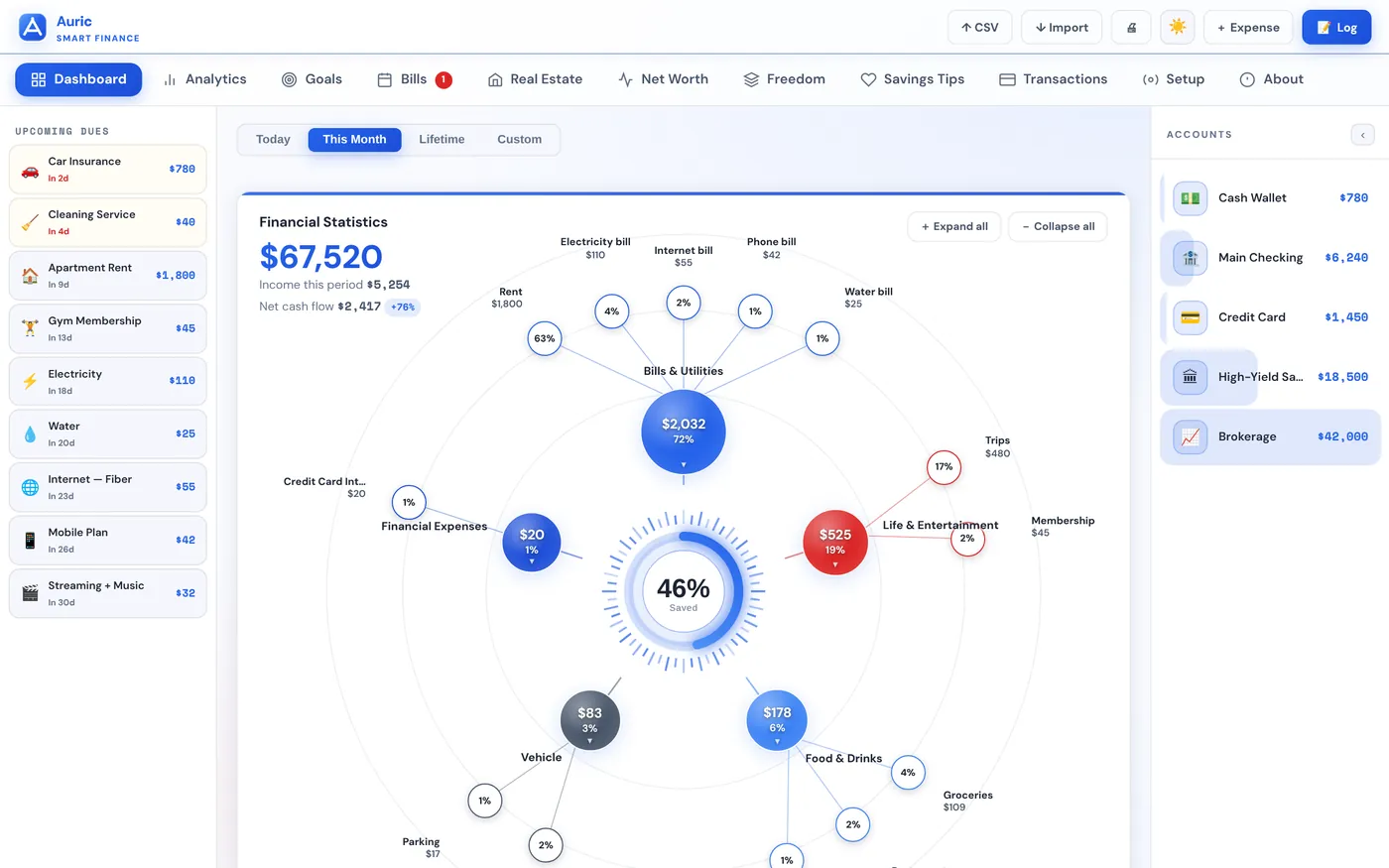Click the 46% Saved progress ring
Screen dimensions: 1389x868
pos(684,592)
